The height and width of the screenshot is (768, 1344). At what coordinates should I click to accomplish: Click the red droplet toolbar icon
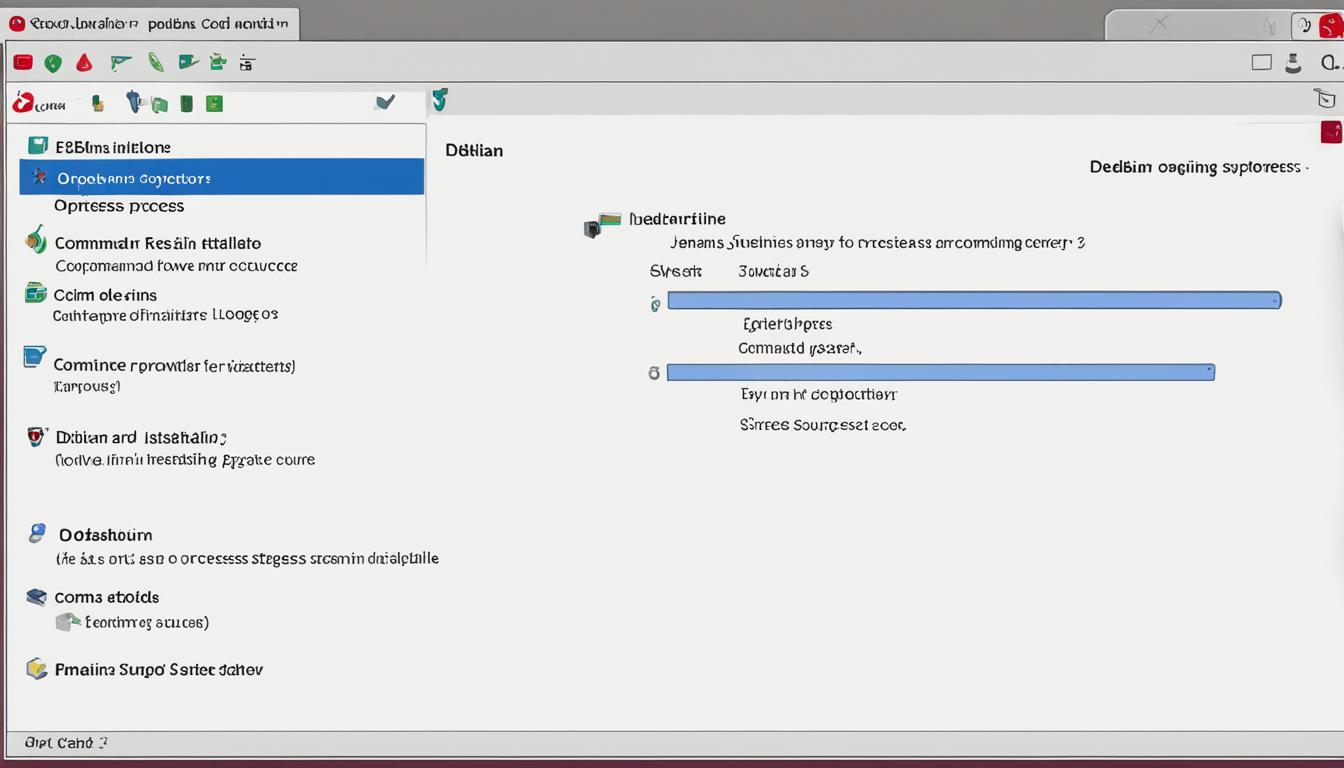(x=84, y=63)
